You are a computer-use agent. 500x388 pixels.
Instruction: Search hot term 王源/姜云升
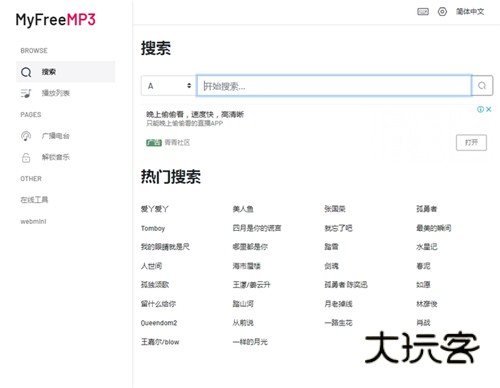click(x=252, y=285)
